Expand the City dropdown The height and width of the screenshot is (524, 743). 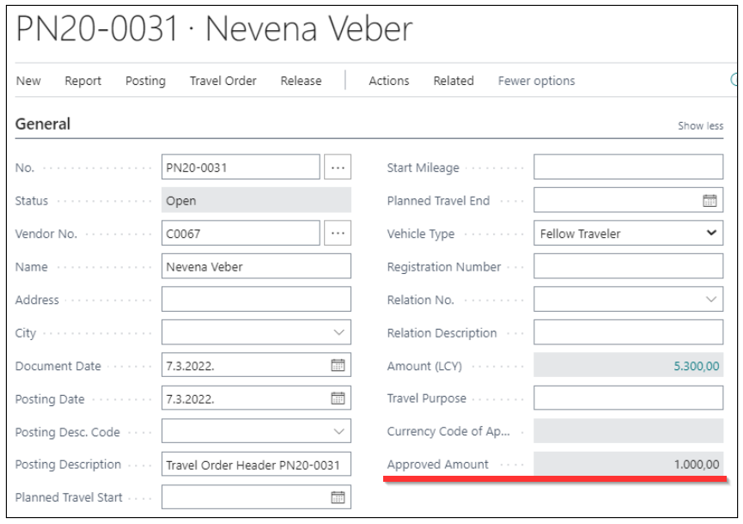(339, 332)
